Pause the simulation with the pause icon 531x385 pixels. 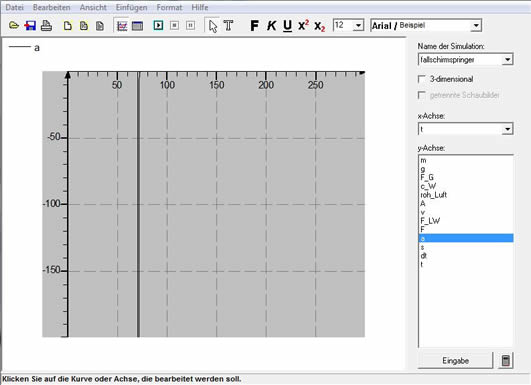point(191,25)
